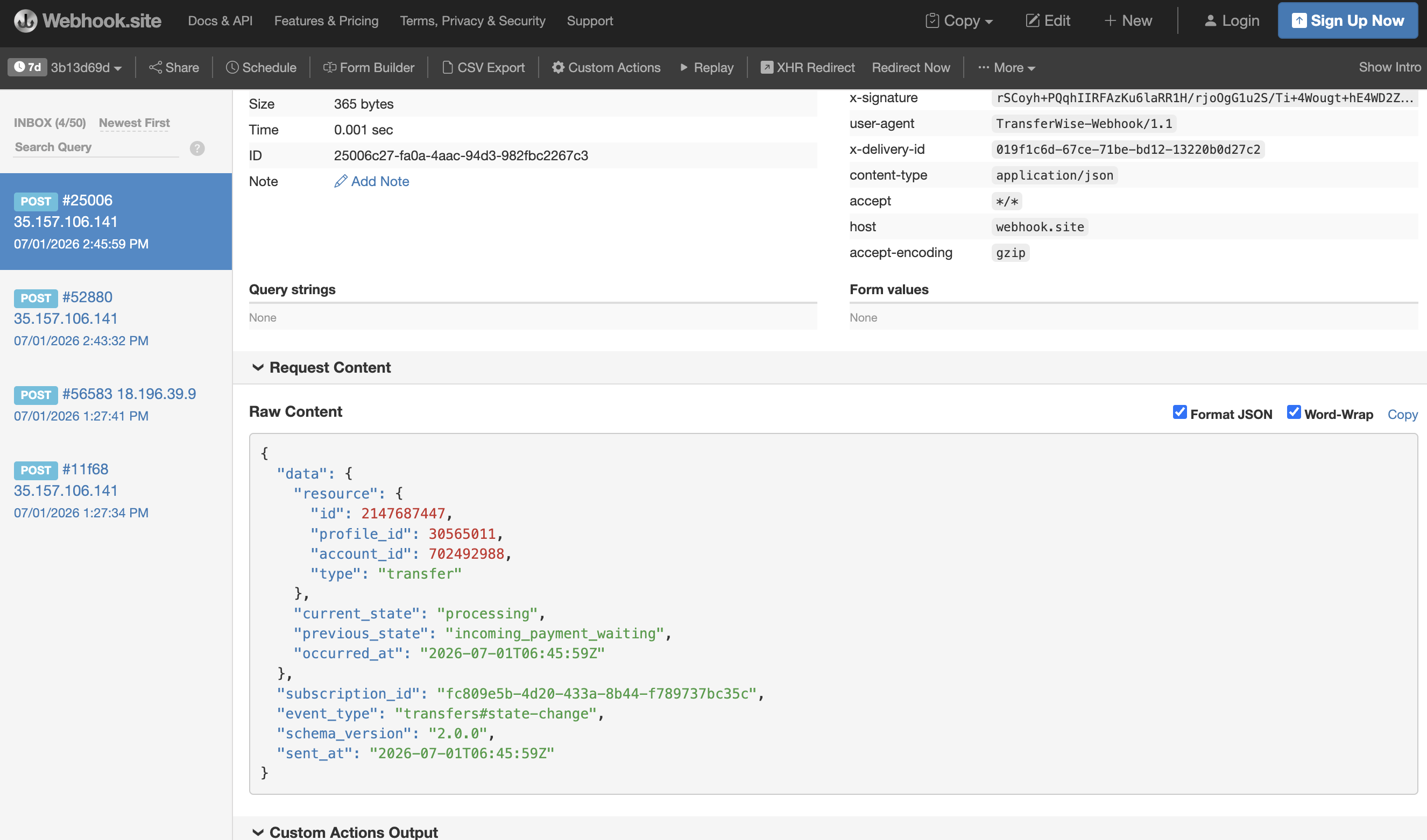The height and width of the screenshot is (840, 1427).
Task: Click the Edit button with pencil icon
Action: click(x=1048, y=21)
